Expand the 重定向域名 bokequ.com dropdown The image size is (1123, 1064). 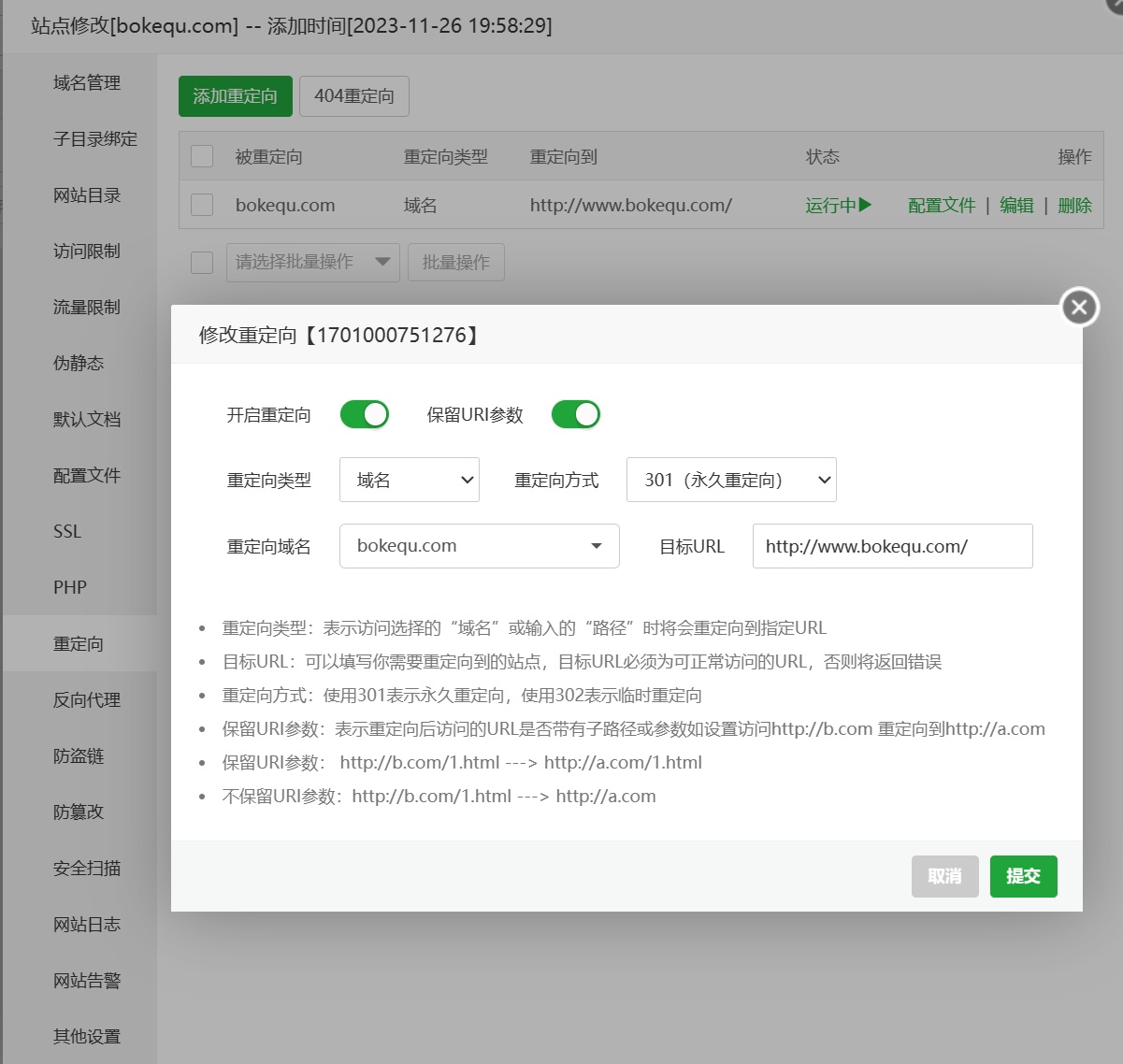[x=480, y=546]
